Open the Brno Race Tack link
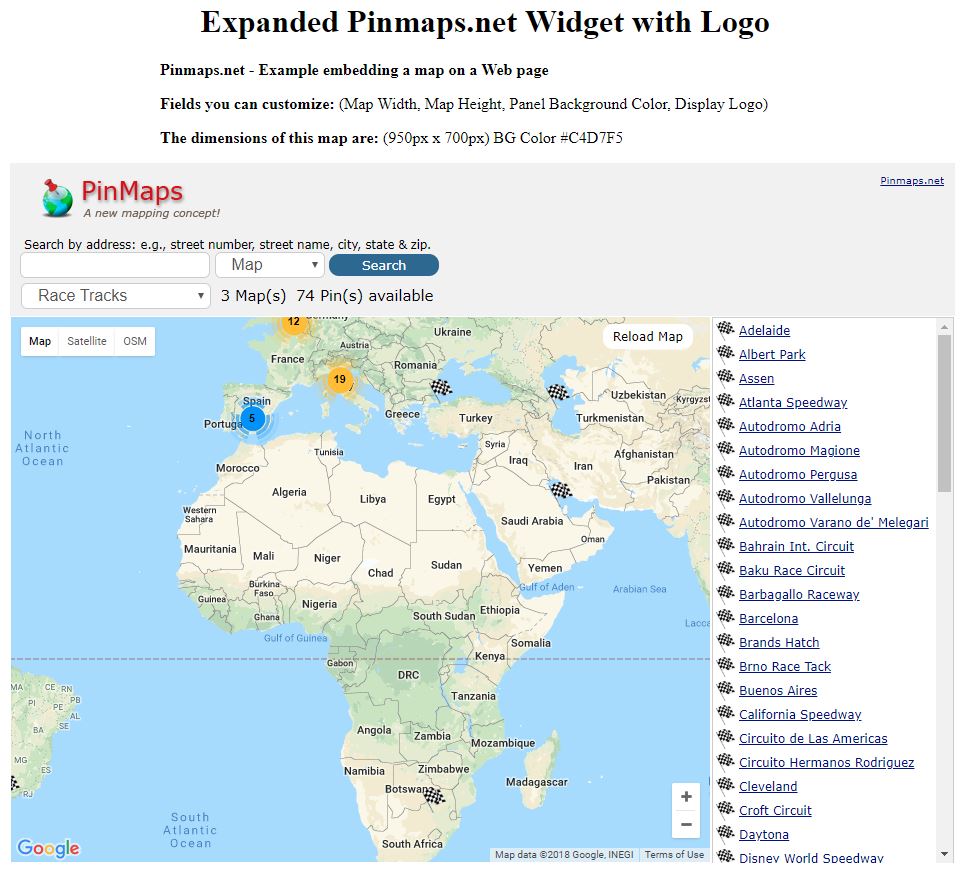This screenshot has width=965, height=870. coord(785,666)
